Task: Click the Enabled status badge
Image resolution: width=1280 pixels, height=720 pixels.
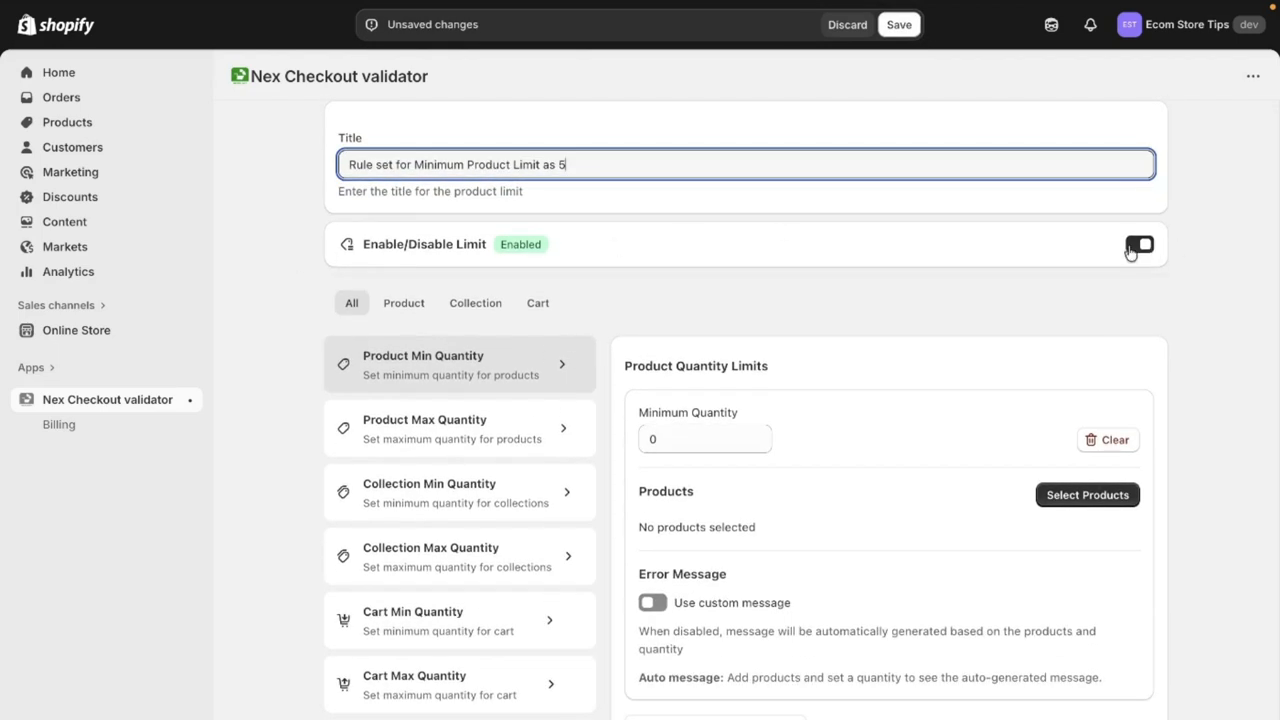Action: (x=521, y=244)
